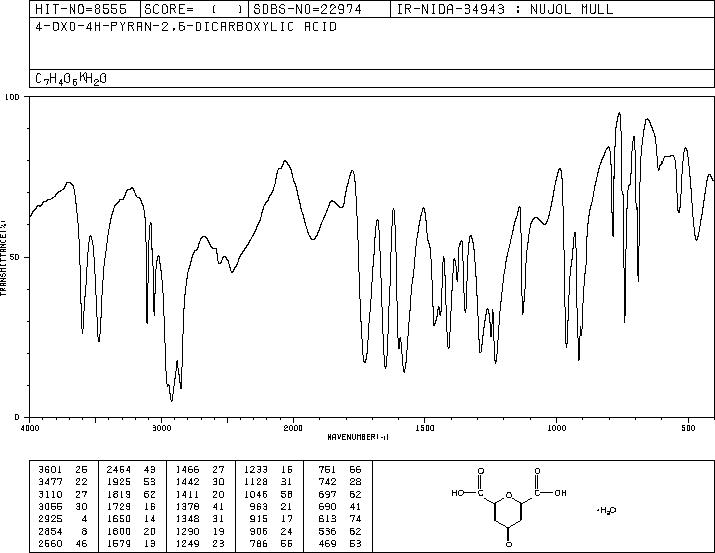Click the WAVENUMBER x-axis title
This screenshot has width=715, height=553.
coord(358,437)
